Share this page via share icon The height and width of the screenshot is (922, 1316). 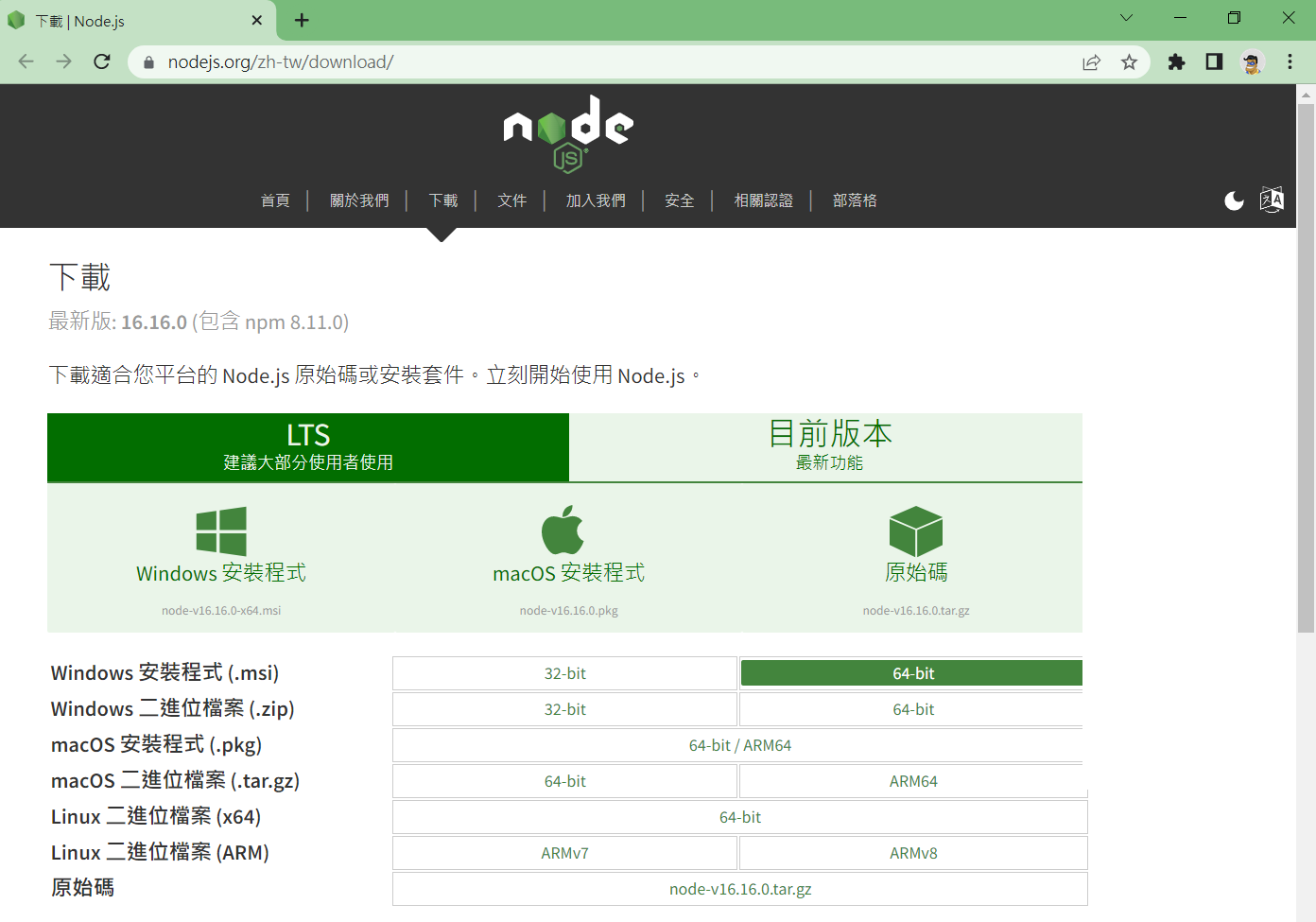coord(1091,62)
